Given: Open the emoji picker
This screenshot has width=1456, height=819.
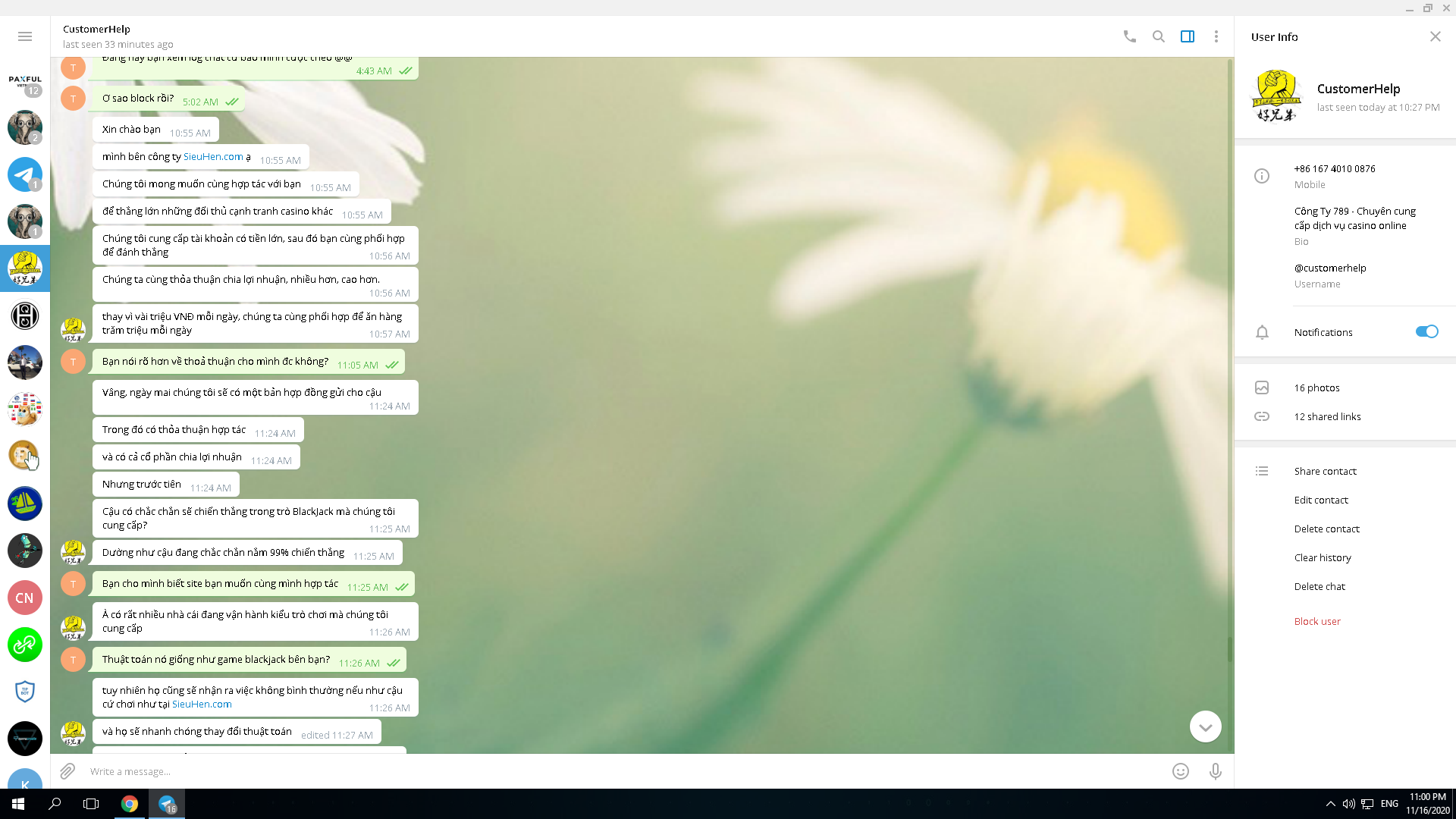Looking at the screenshot, I should (1180, 771).
